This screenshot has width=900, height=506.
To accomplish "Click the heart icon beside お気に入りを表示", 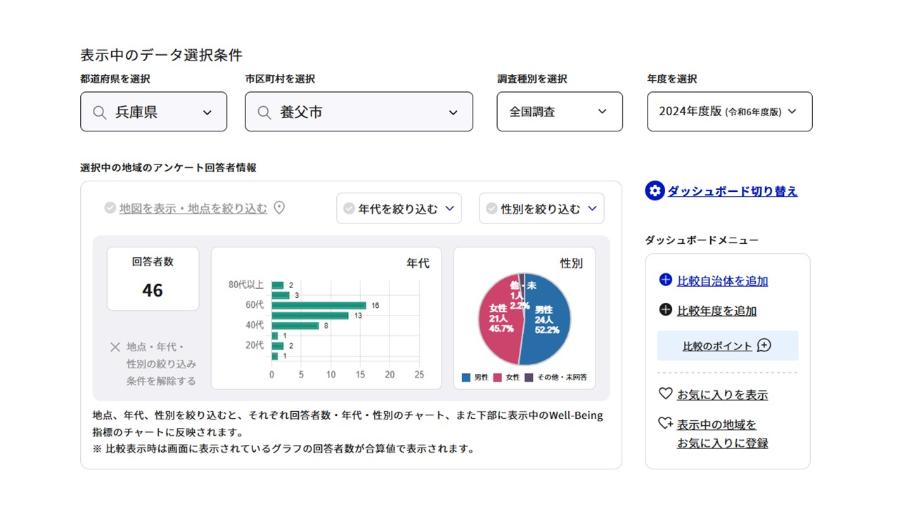I will click(x=666, y=394).
